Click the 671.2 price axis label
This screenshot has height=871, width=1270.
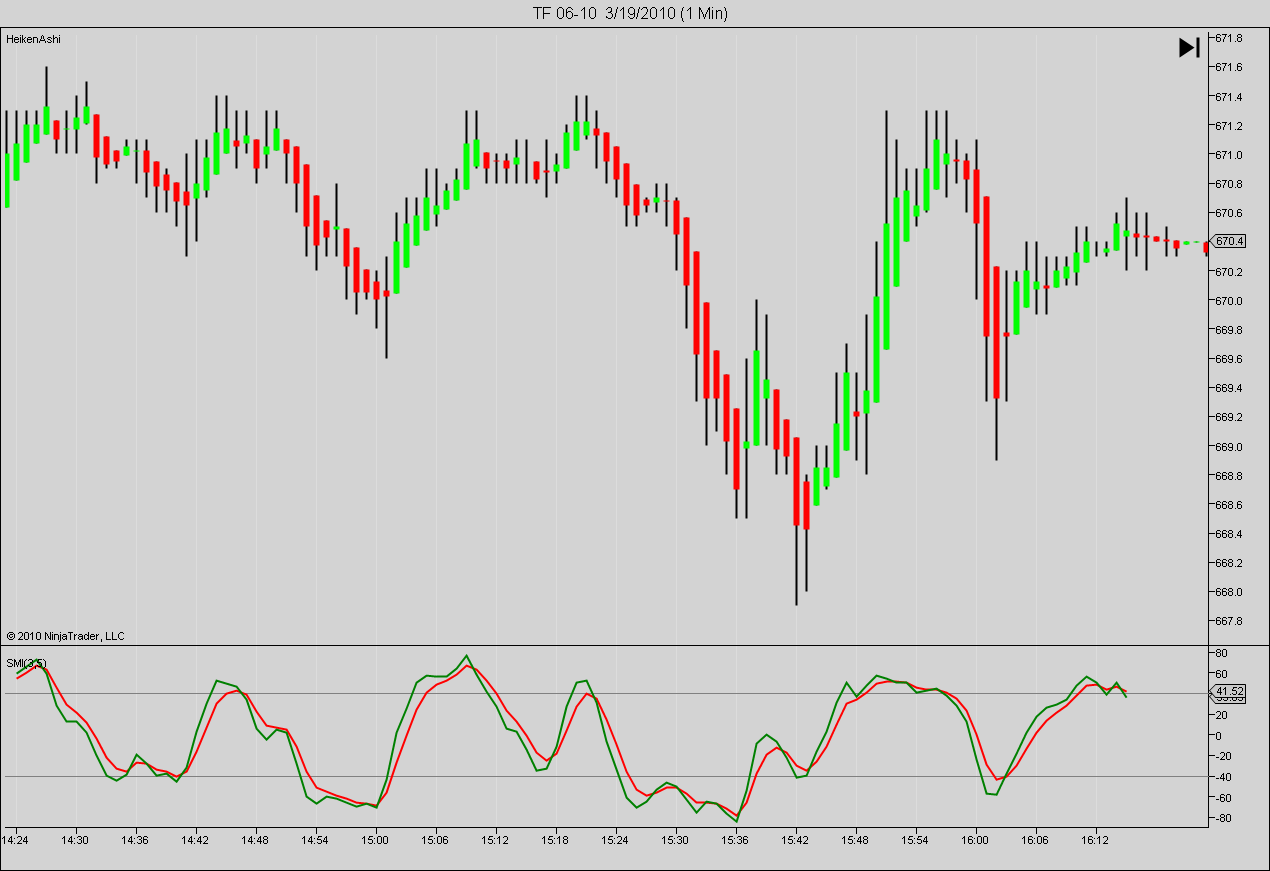1229,126
